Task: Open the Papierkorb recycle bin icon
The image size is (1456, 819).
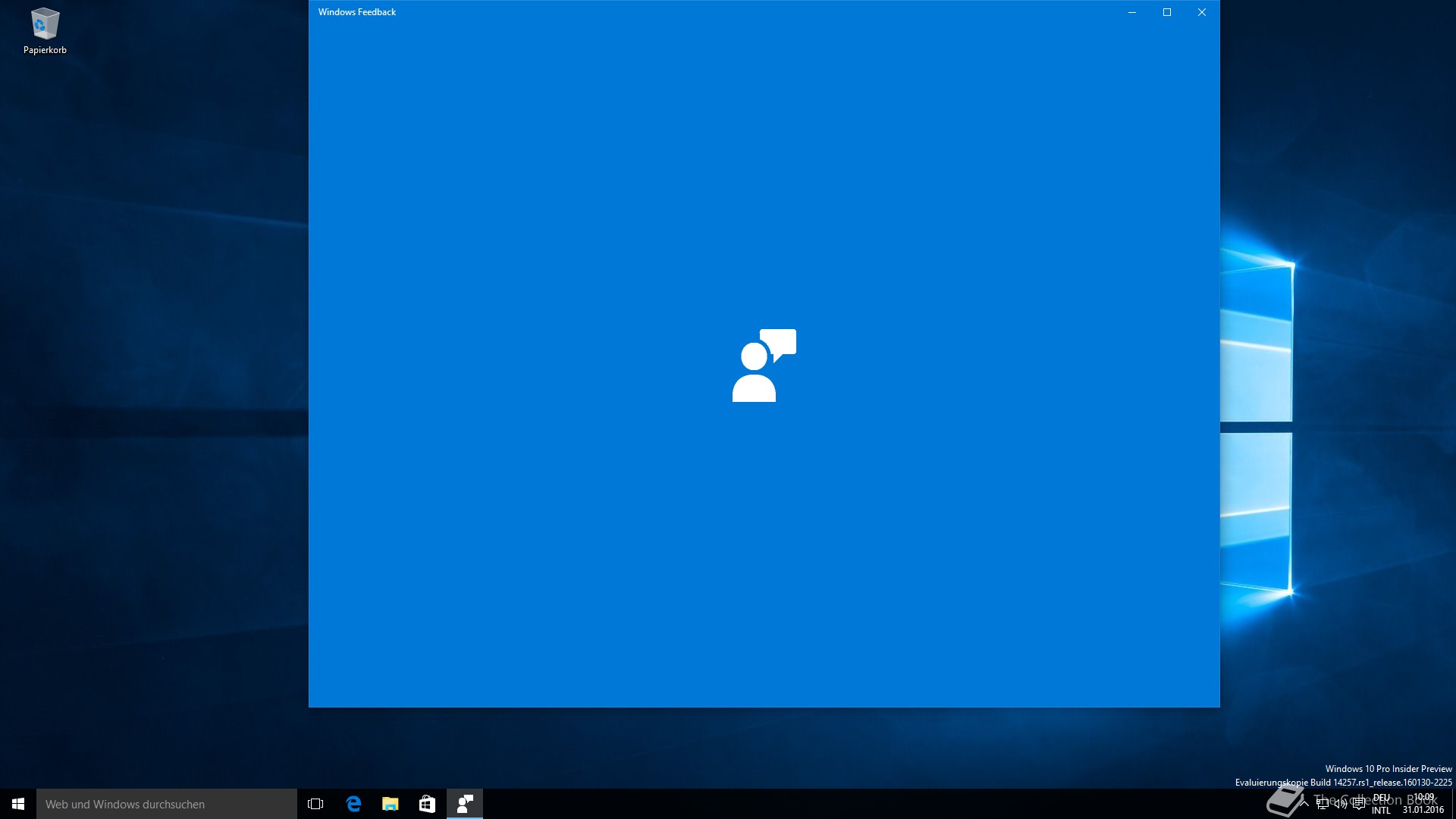Action: click(45, 32)
